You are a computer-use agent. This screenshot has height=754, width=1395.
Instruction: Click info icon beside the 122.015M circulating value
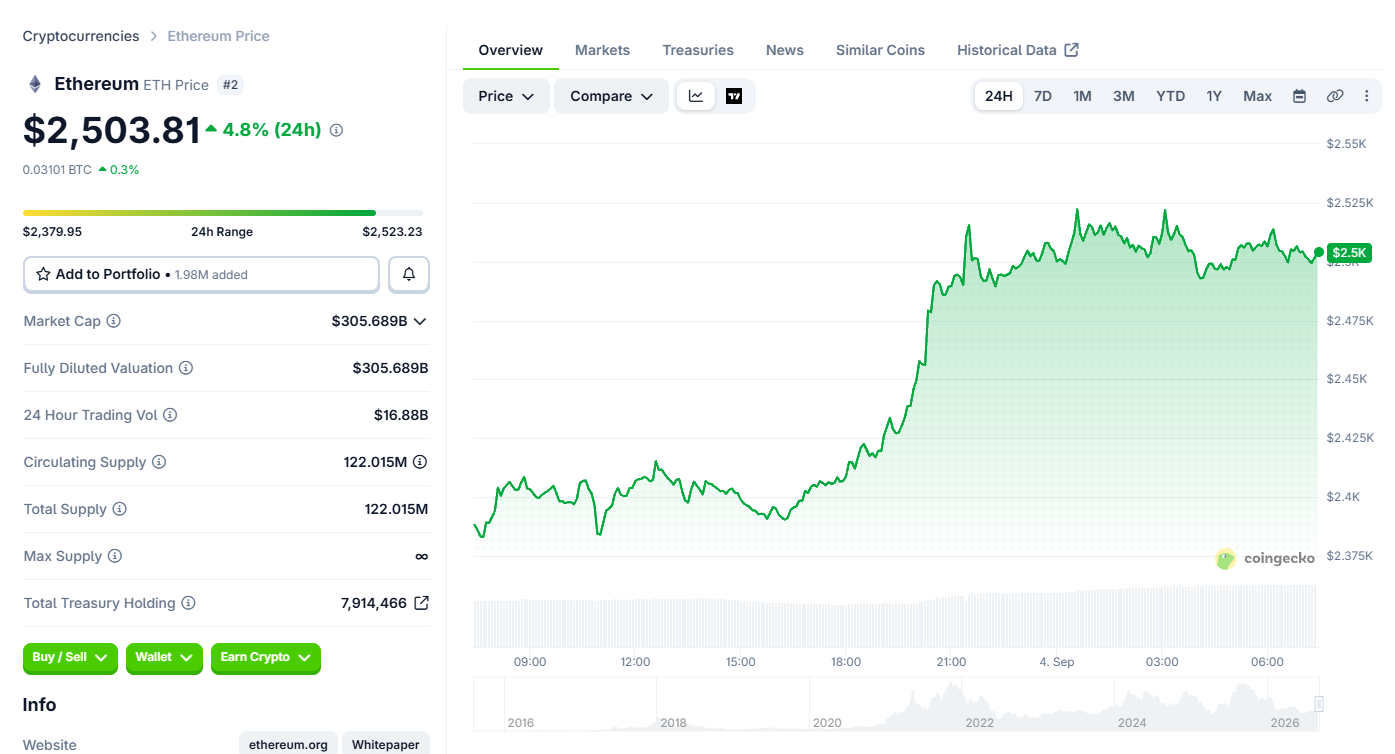pos(420,462)
